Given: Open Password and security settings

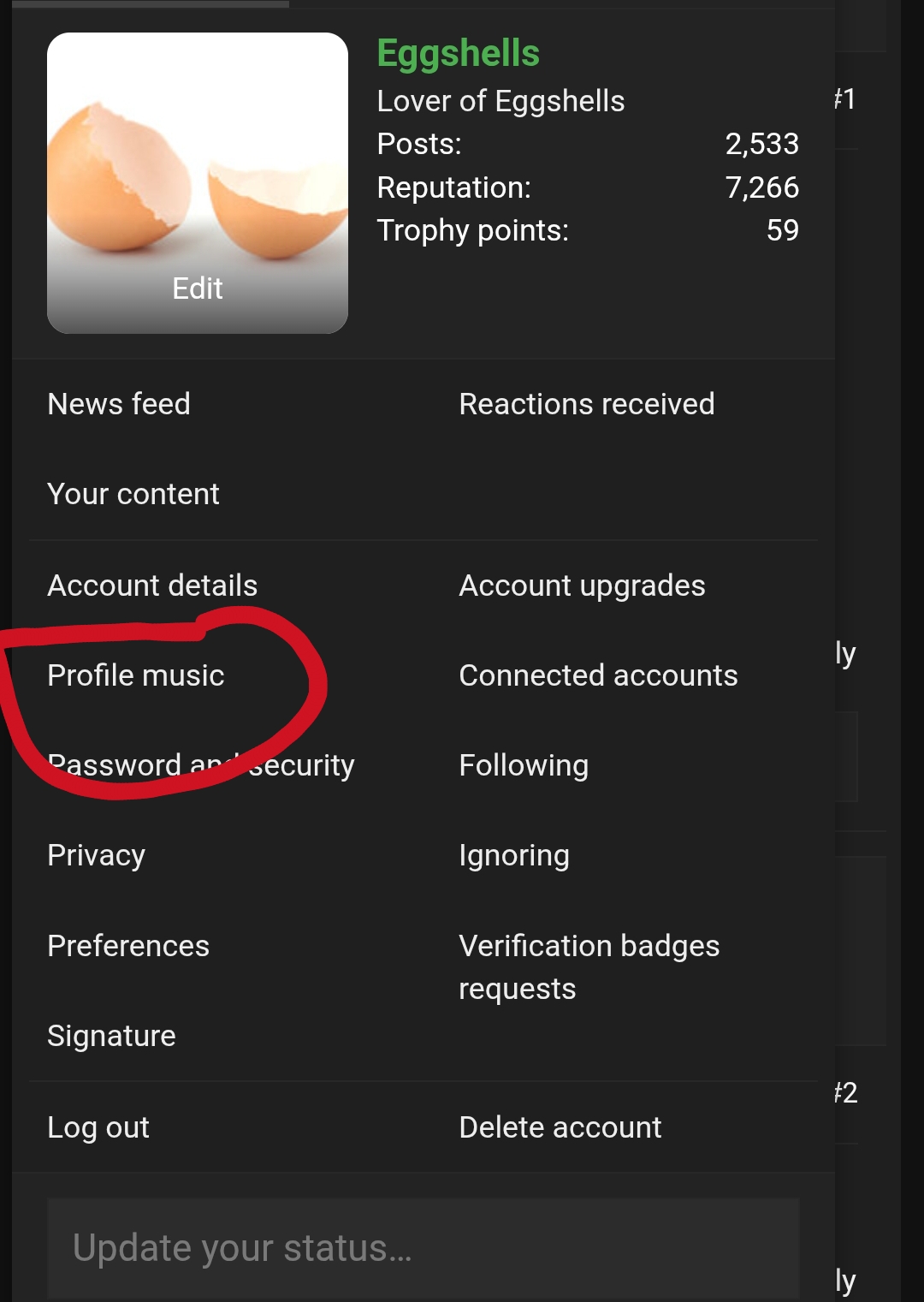Looking at the screenshot, I should pos(200,765).
